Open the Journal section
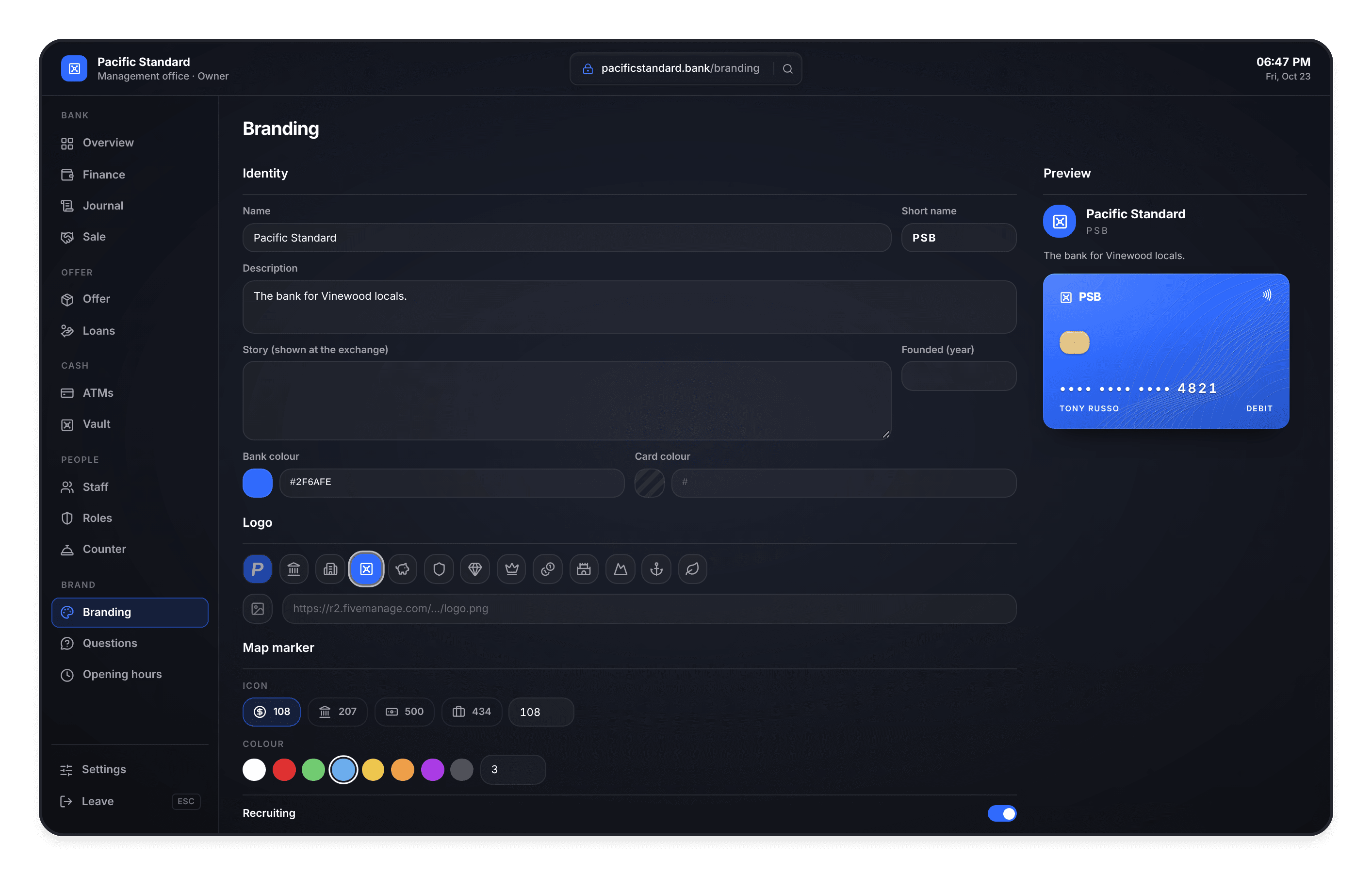Viewport: 1372px width, 875px height. 130,206
